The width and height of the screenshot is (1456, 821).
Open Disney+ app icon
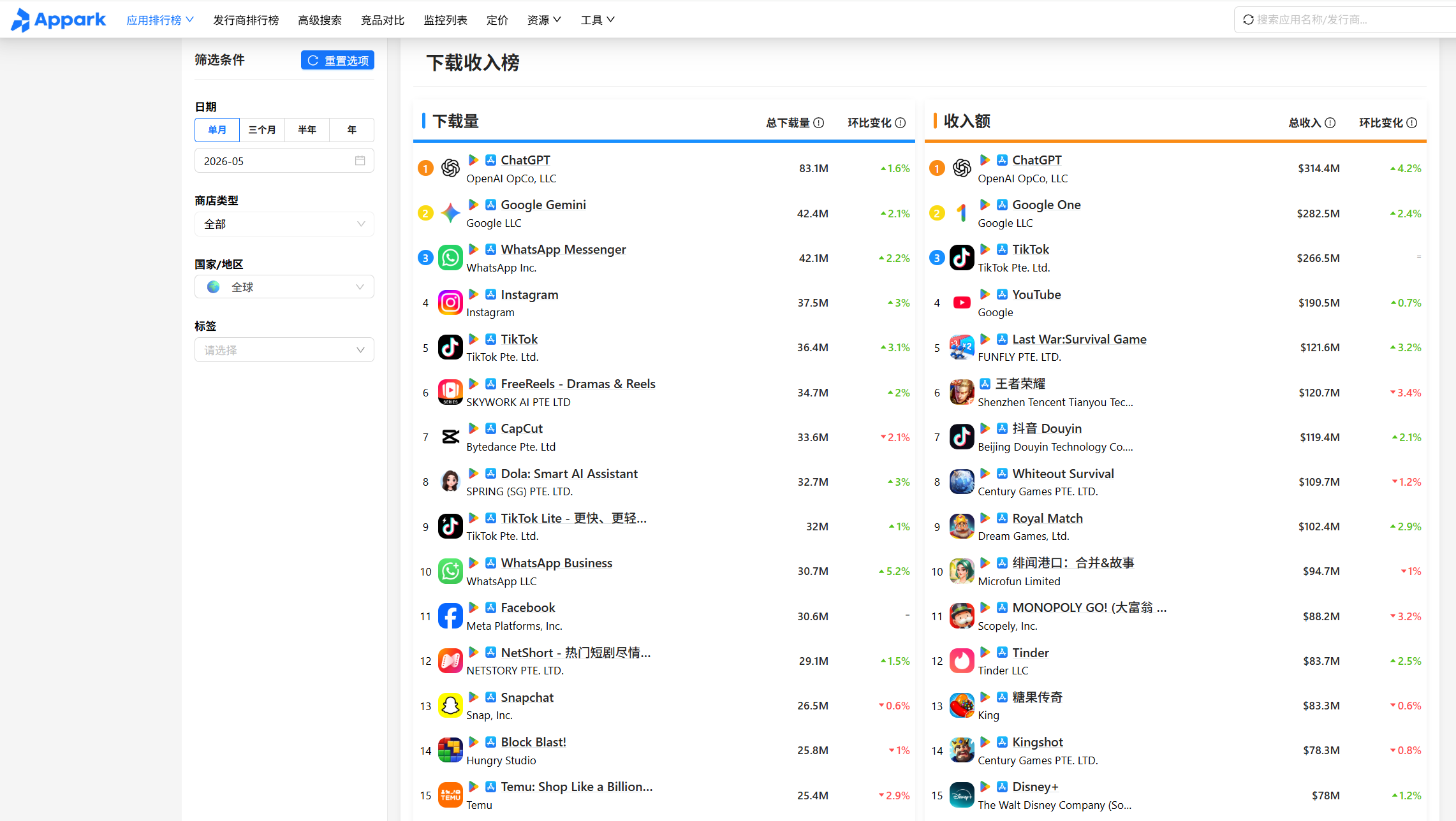962,796
